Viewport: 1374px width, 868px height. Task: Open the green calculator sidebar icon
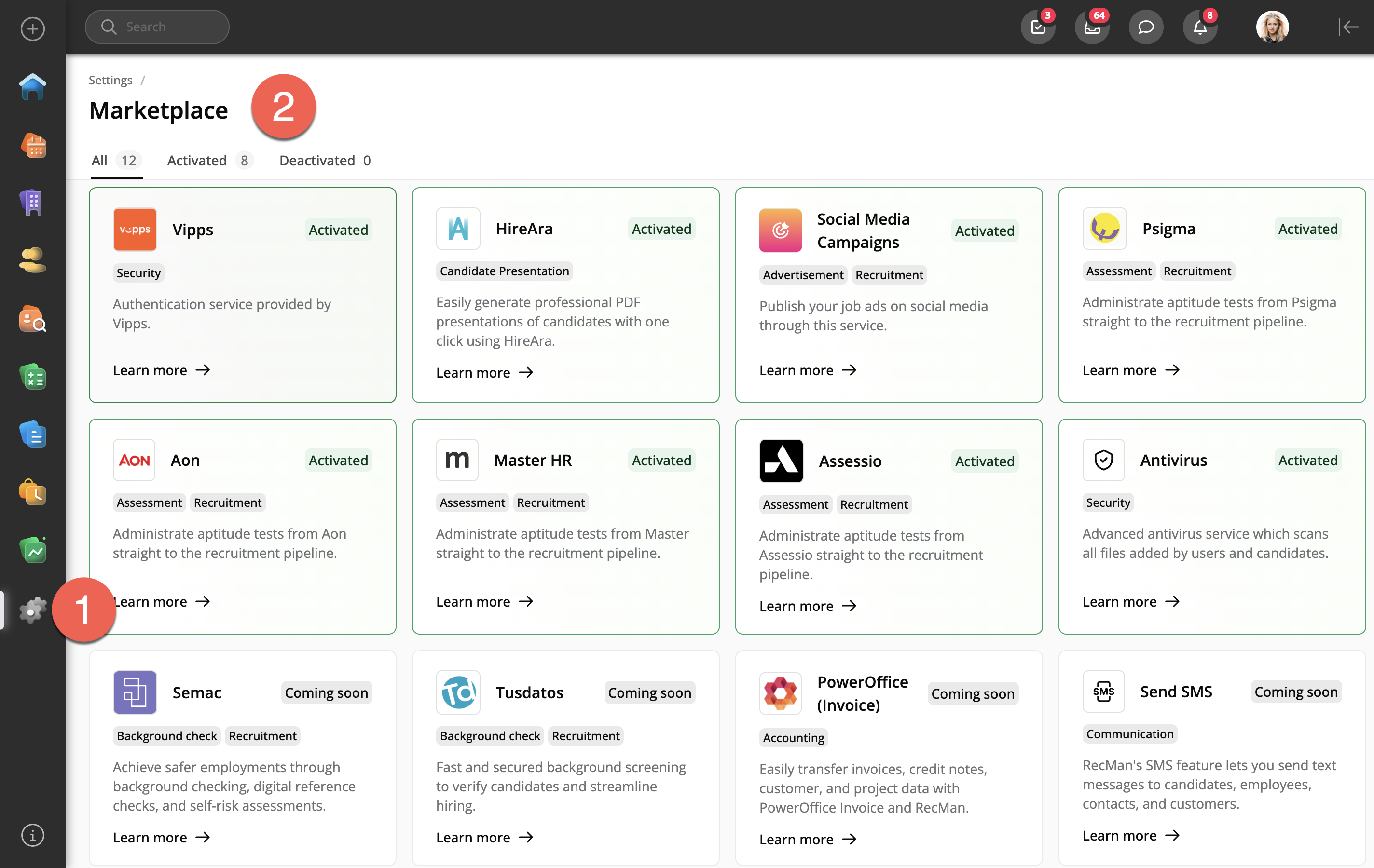point(32,377)
